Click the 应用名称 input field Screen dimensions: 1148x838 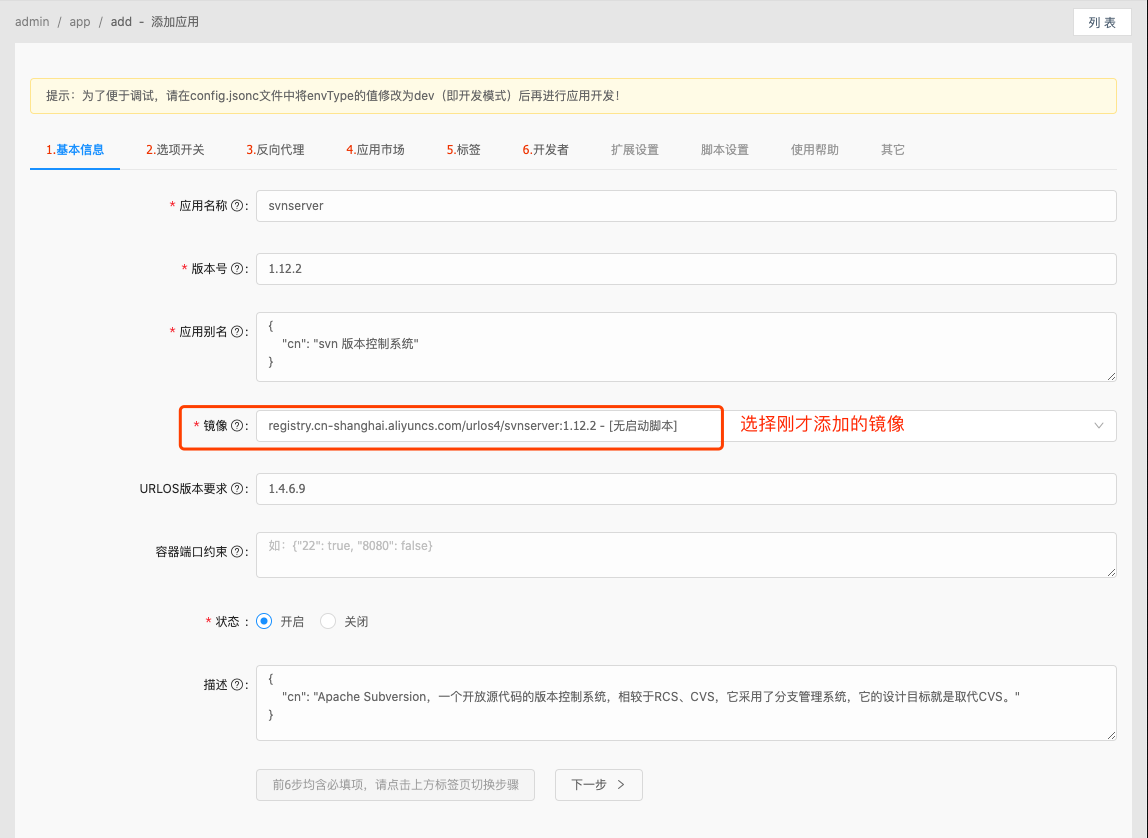[686, 206]
